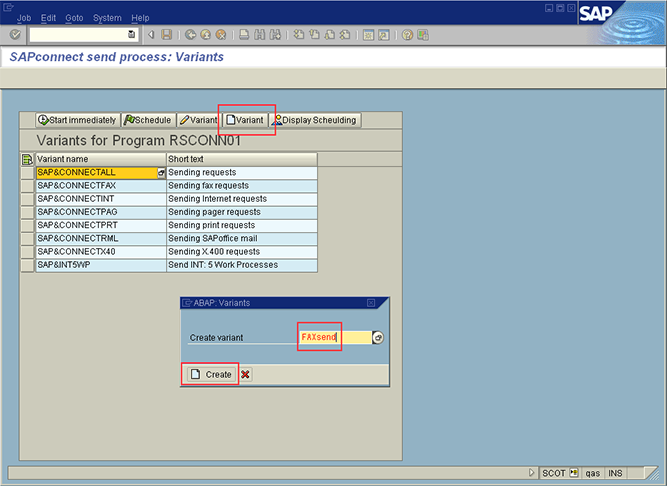This screenshot has height=486, width=667.
Task: Click Create button in ABAP: Variants dialog
Action: (211, 374)
